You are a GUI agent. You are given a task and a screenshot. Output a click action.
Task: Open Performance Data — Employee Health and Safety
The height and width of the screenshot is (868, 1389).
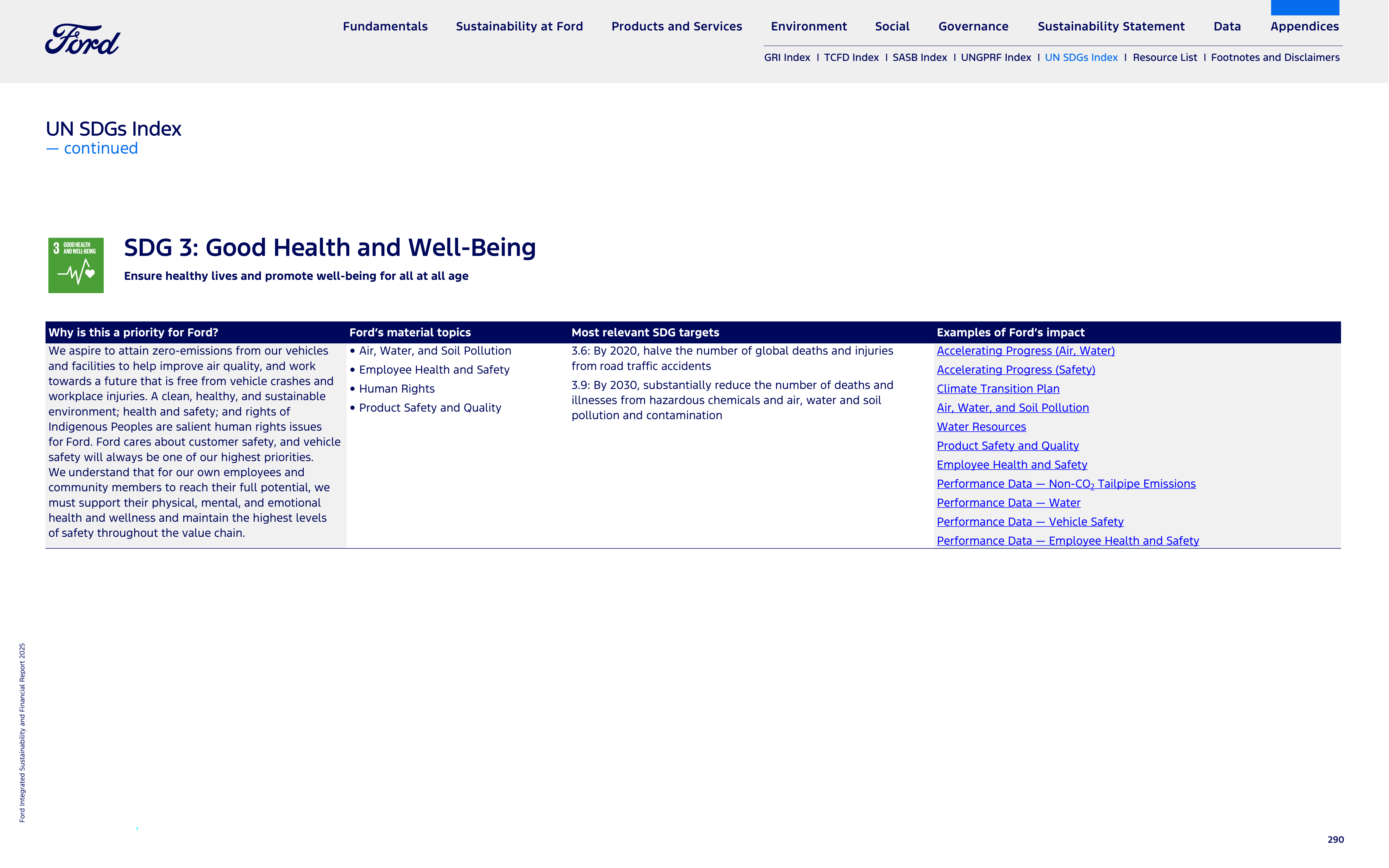(x=1068, y=541)
